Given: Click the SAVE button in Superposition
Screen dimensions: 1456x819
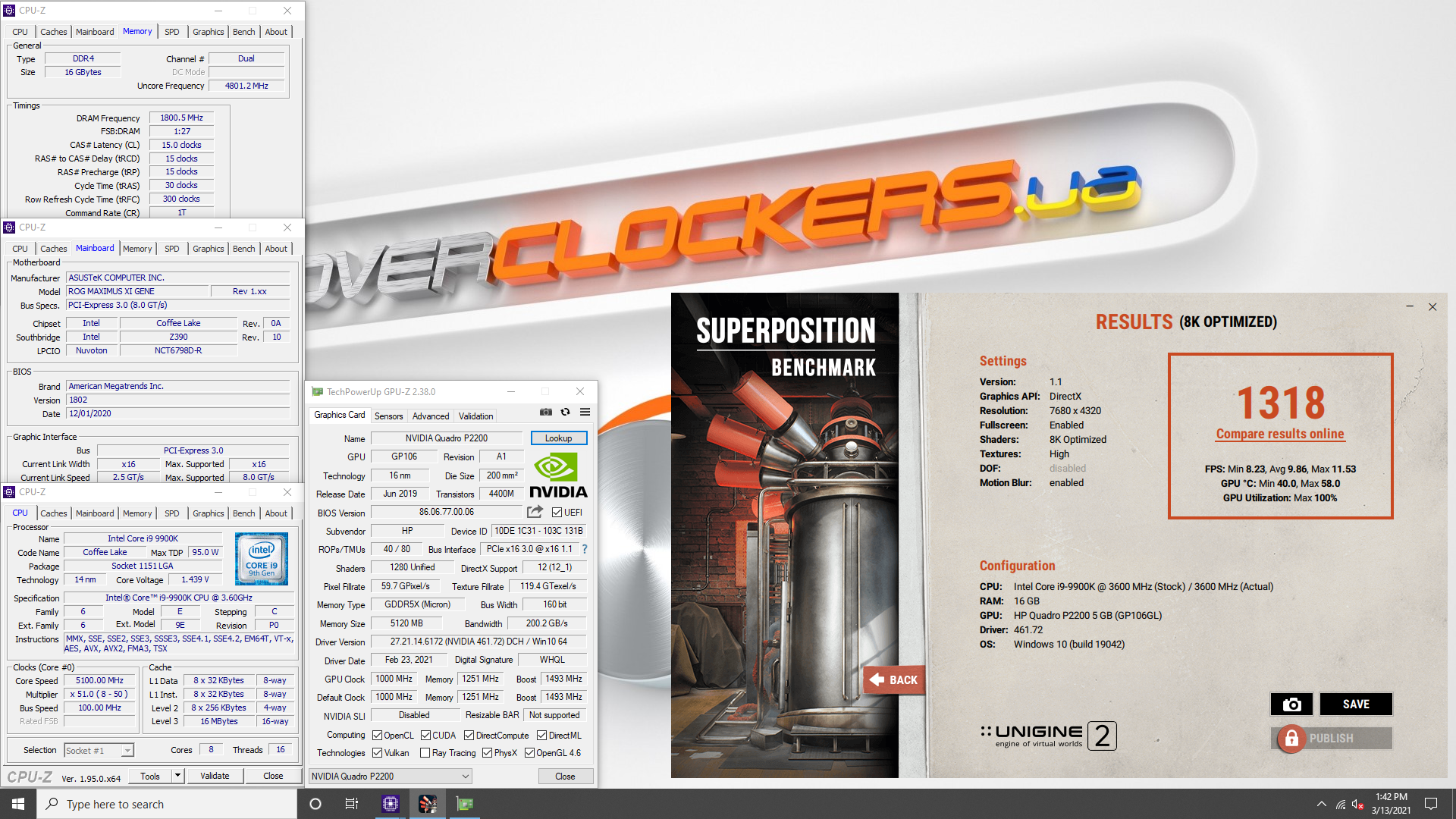Looking at the screenshot, I should click(1356, 704).
